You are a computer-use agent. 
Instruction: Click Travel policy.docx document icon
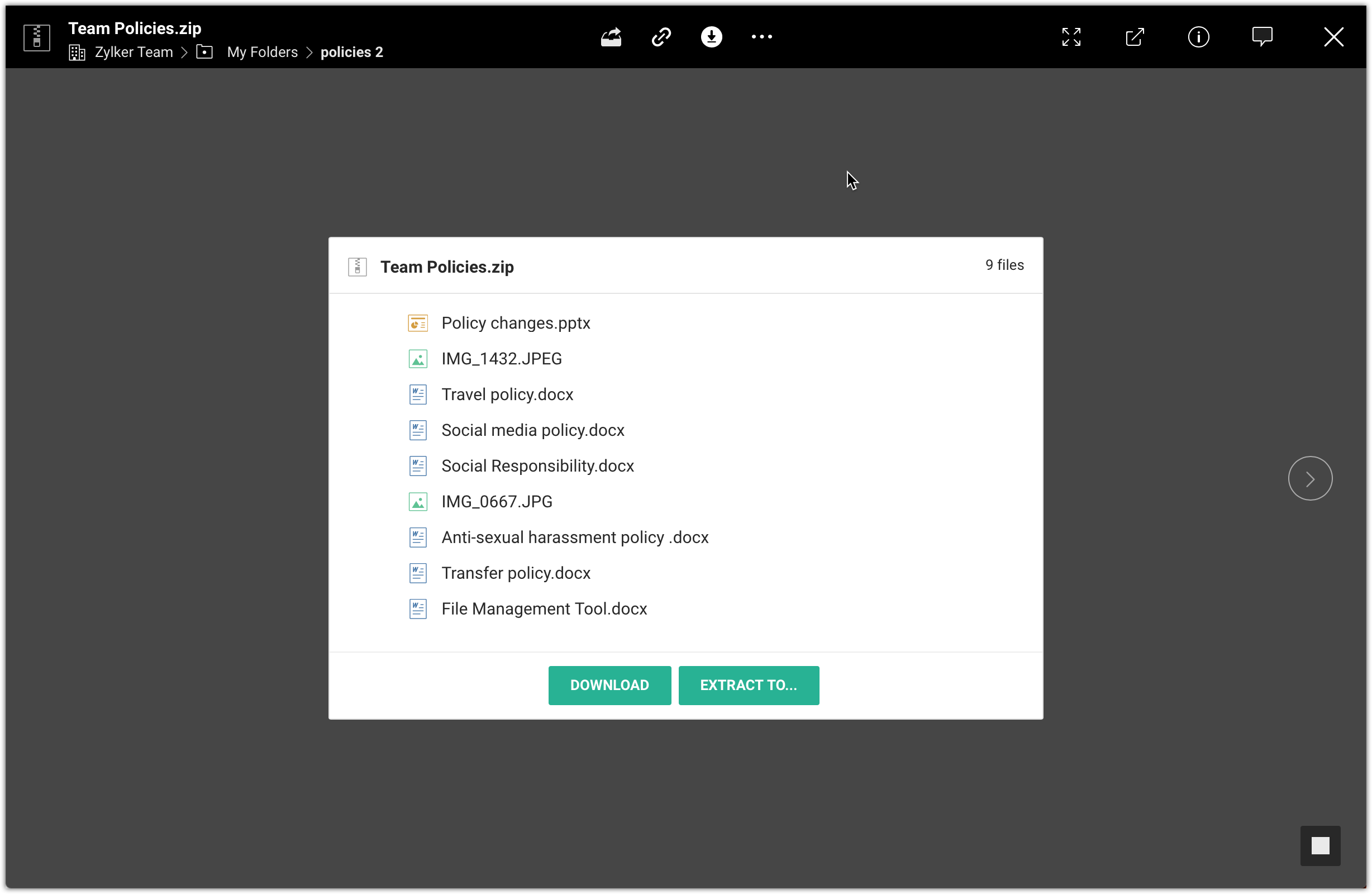click(x=417, y=394)
